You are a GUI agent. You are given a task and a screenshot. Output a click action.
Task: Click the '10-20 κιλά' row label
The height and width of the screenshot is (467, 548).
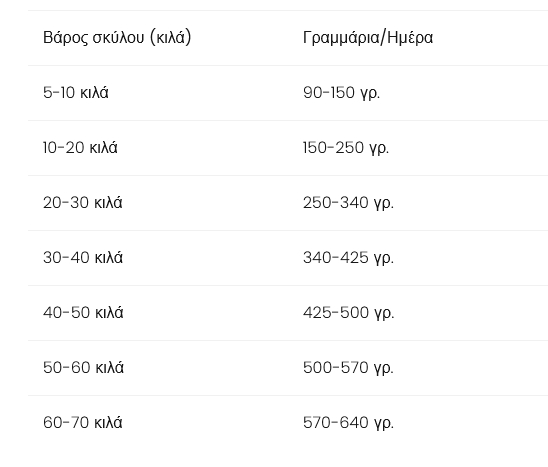click(80, 148)
